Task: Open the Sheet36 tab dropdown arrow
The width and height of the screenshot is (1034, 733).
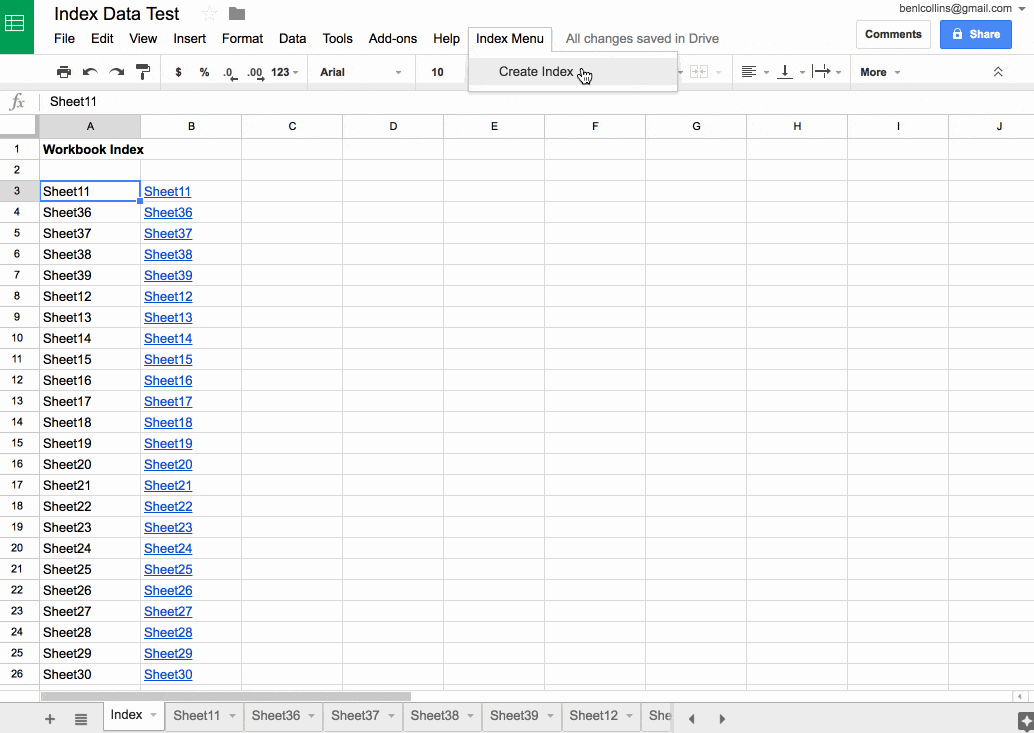Action: (x=311, y=716)
